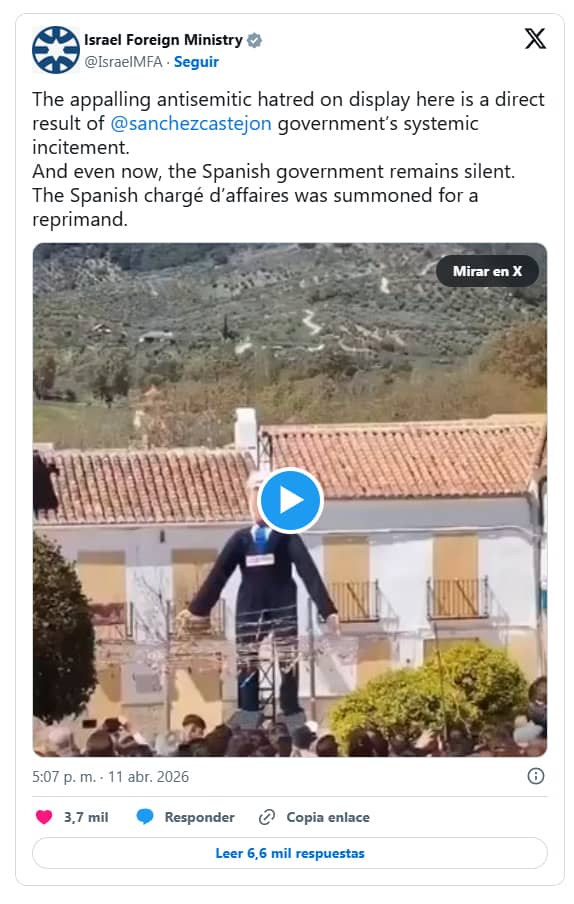
Task: Click the reply speech bubble icon
Action: click(145, 816)
